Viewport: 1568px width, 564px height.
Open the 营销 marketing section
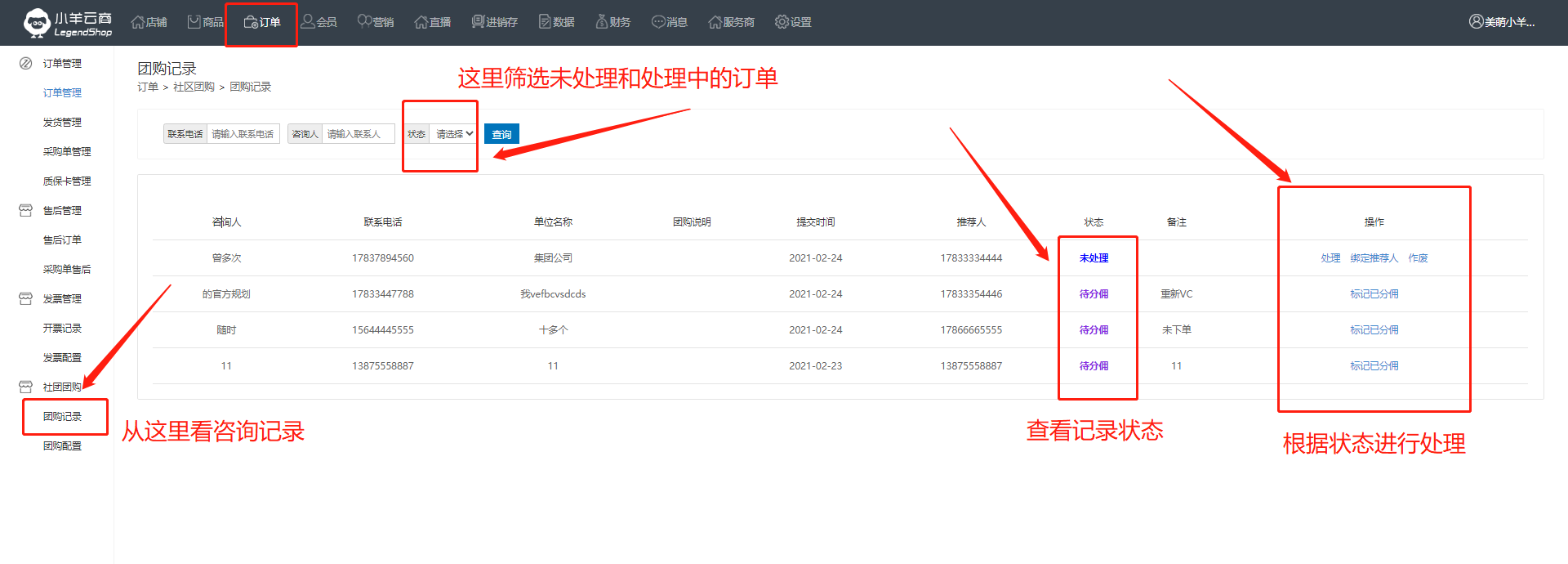[x=376, y=22]
